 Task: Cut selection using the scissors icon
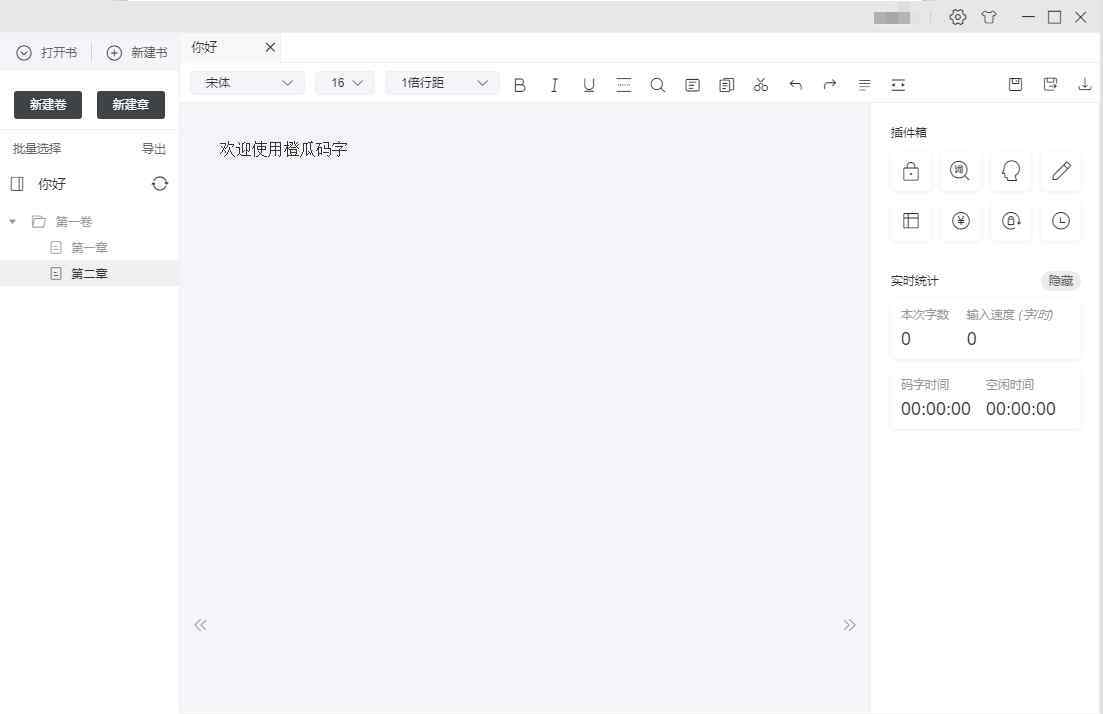[760, 85]
